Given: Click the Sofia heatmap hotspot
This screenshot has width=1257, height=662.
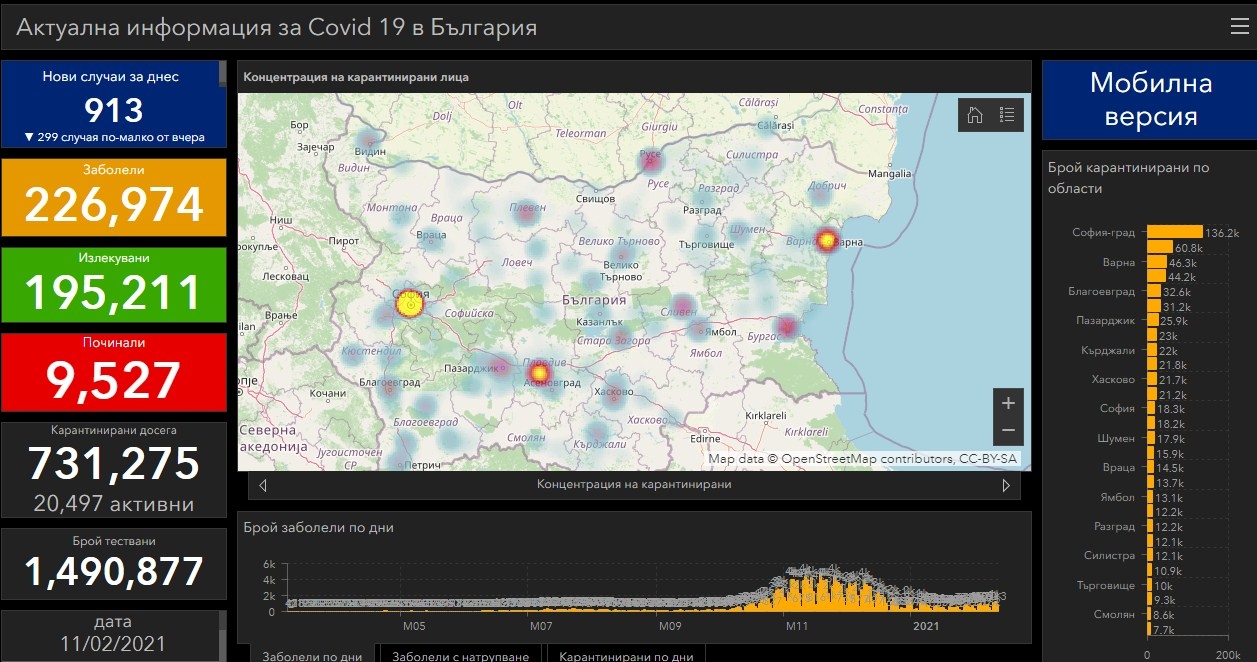Looking at the screenshot, I should (409, 304).
